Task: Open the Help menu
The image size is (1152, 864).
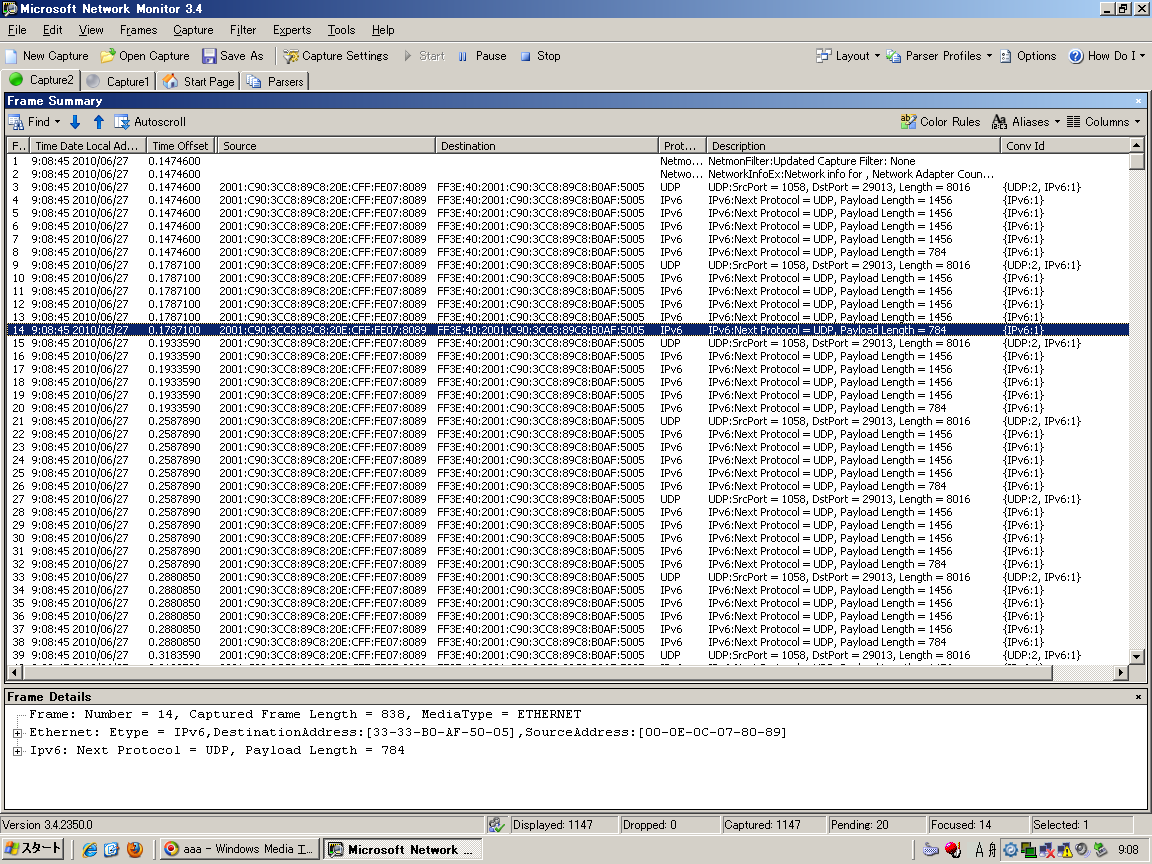Action: 383,30
